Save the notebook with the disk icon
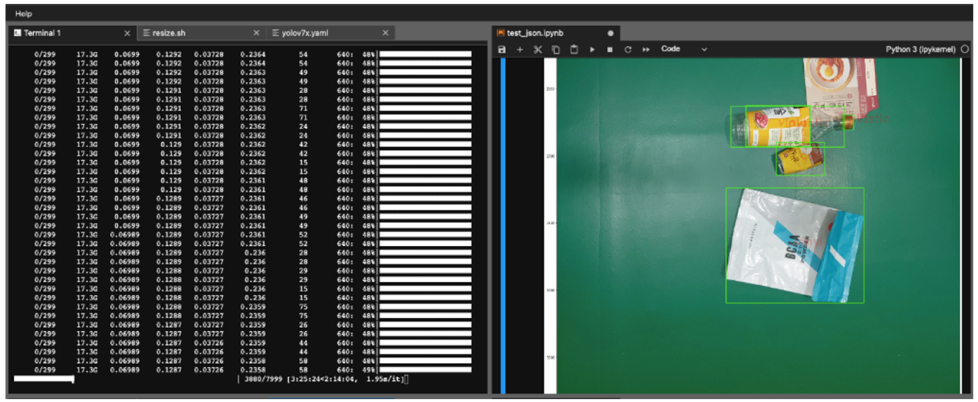The image size is (978, 402). tap(502, 49)
